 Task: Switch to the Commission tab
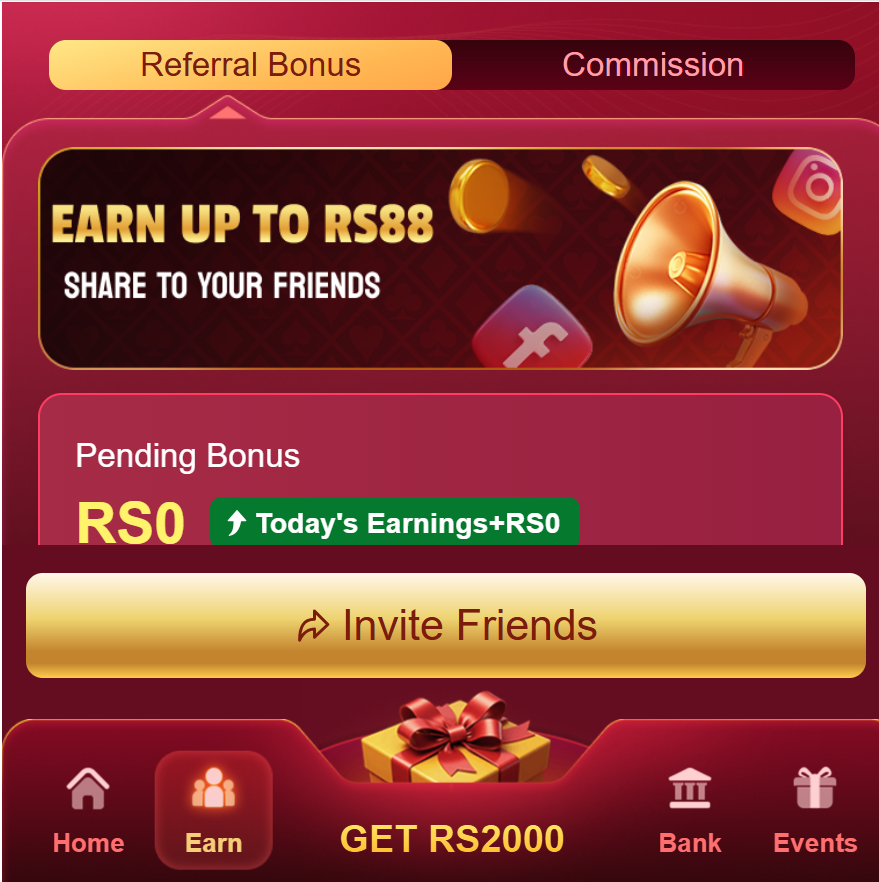[653, 65]
